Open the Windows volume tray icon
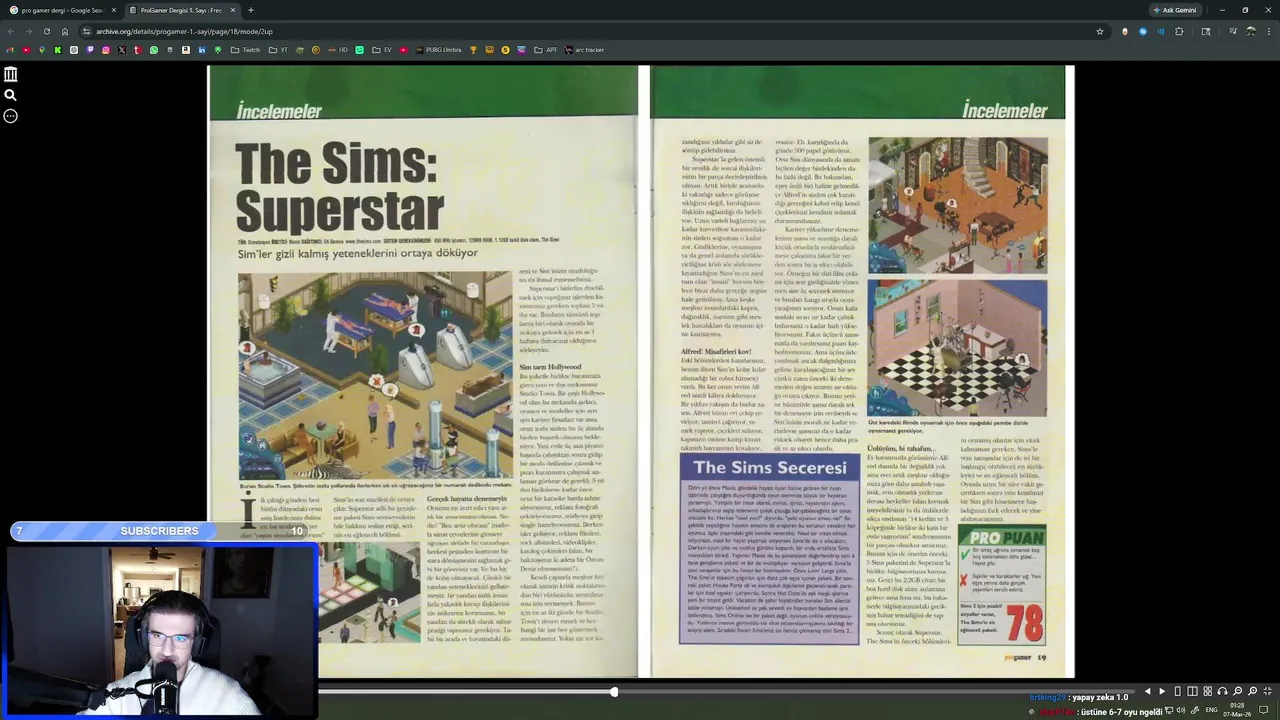The image size is (1280, 720). pos(1181,710)
